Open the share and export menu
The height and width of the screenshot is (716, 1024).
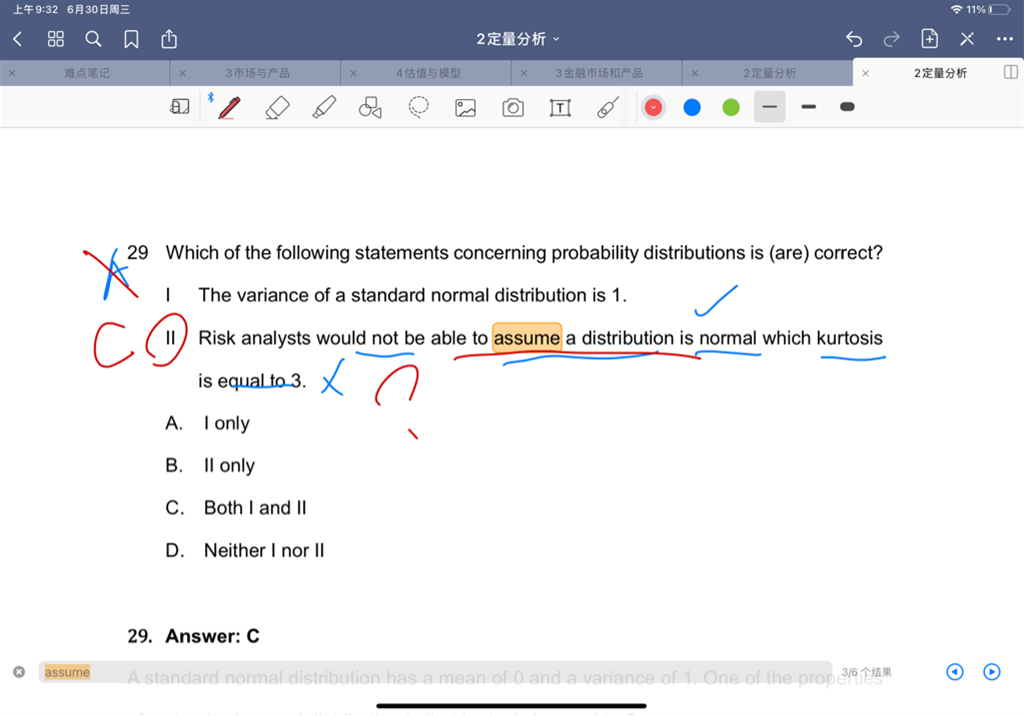pos(169,39)
